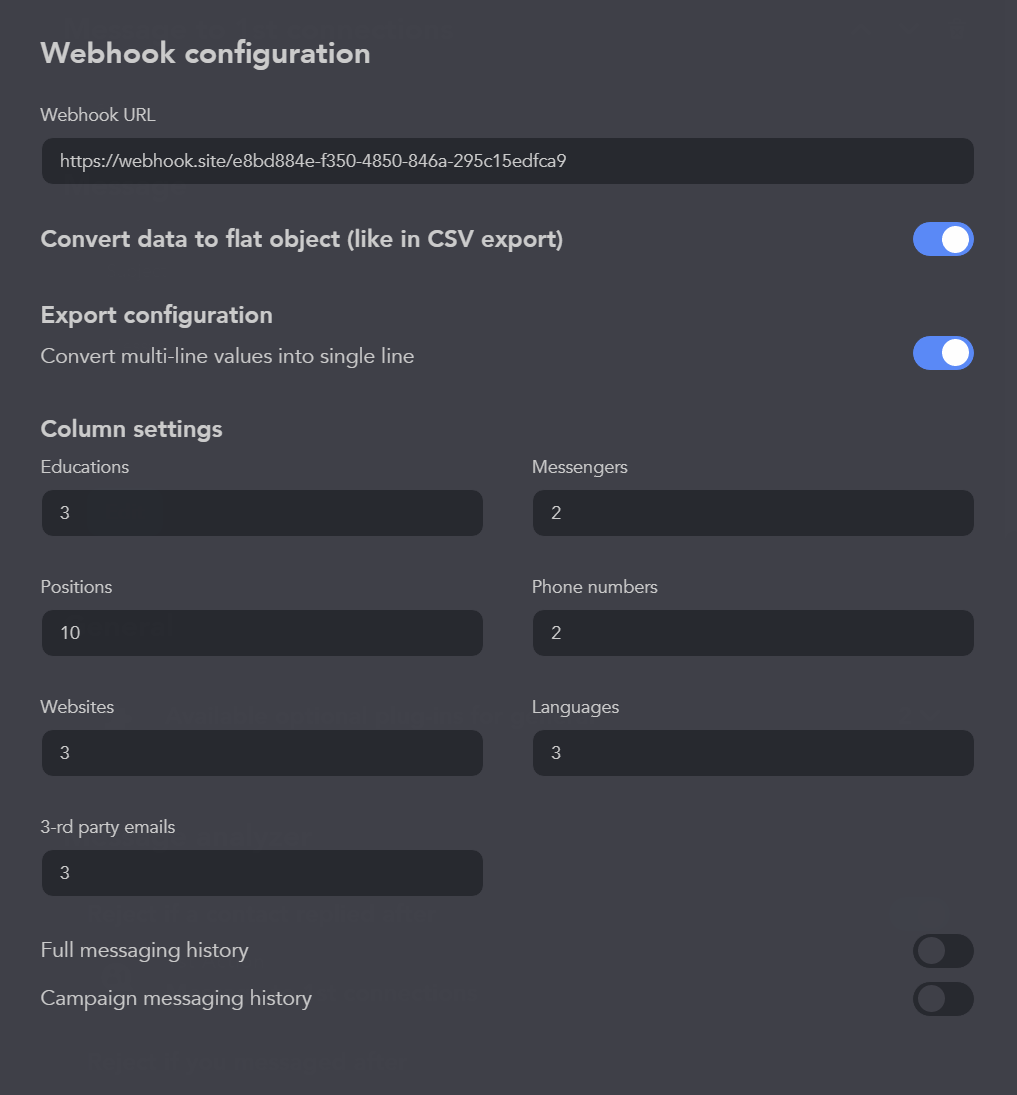This screenshot has width=1017, height=1095.
Task: Edit the 3-rd party emails field
Action: coord(262,873)
